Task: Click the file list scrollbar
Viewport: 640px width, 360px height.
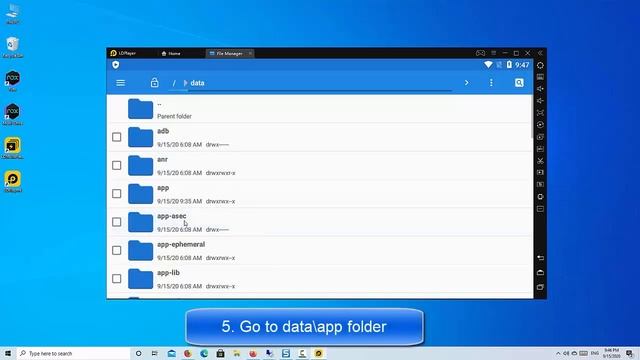Action: 532,117
